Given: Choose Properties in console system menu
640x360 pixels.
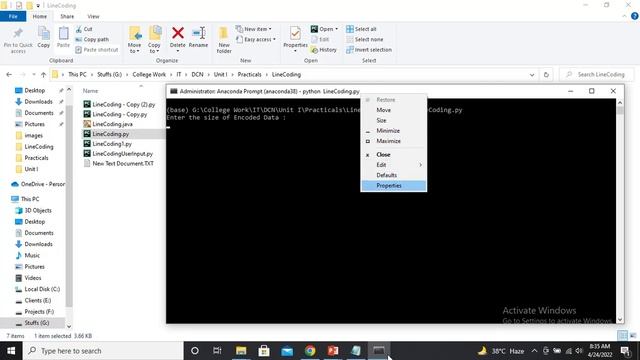Looking at the screenshot, I should 394,186.
